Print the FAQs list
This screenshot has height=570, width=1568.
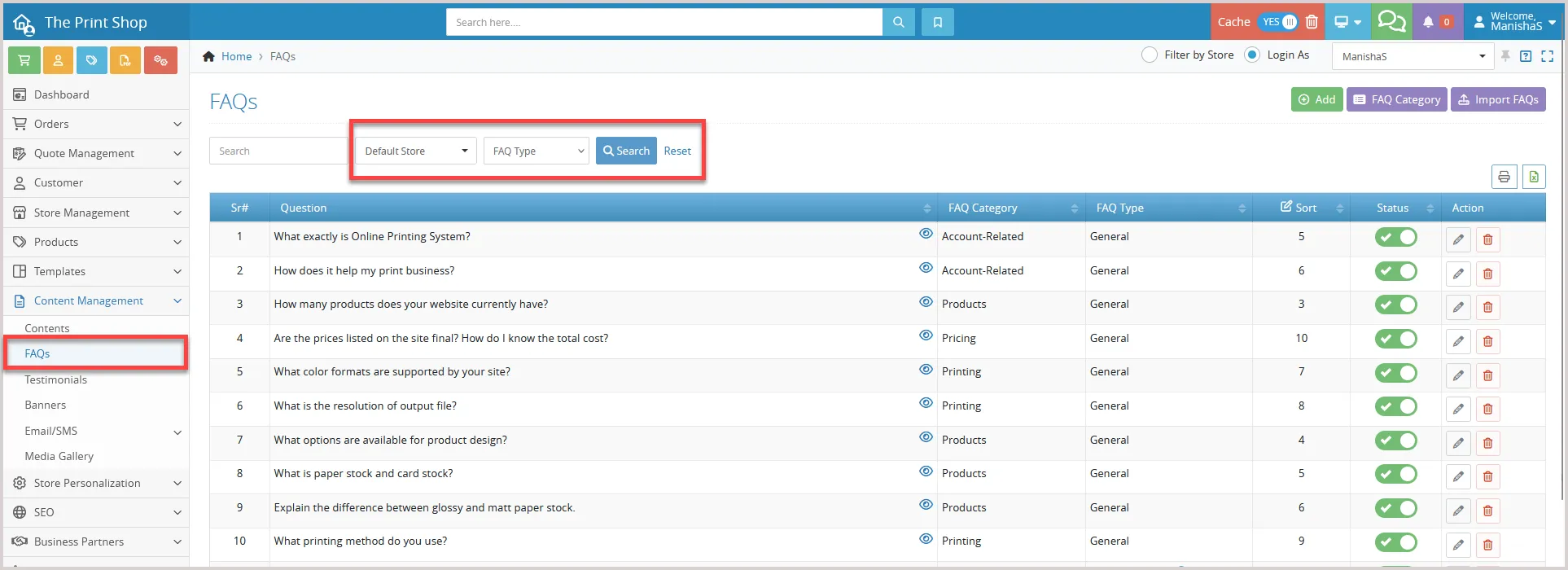(x=1504, y=177)
